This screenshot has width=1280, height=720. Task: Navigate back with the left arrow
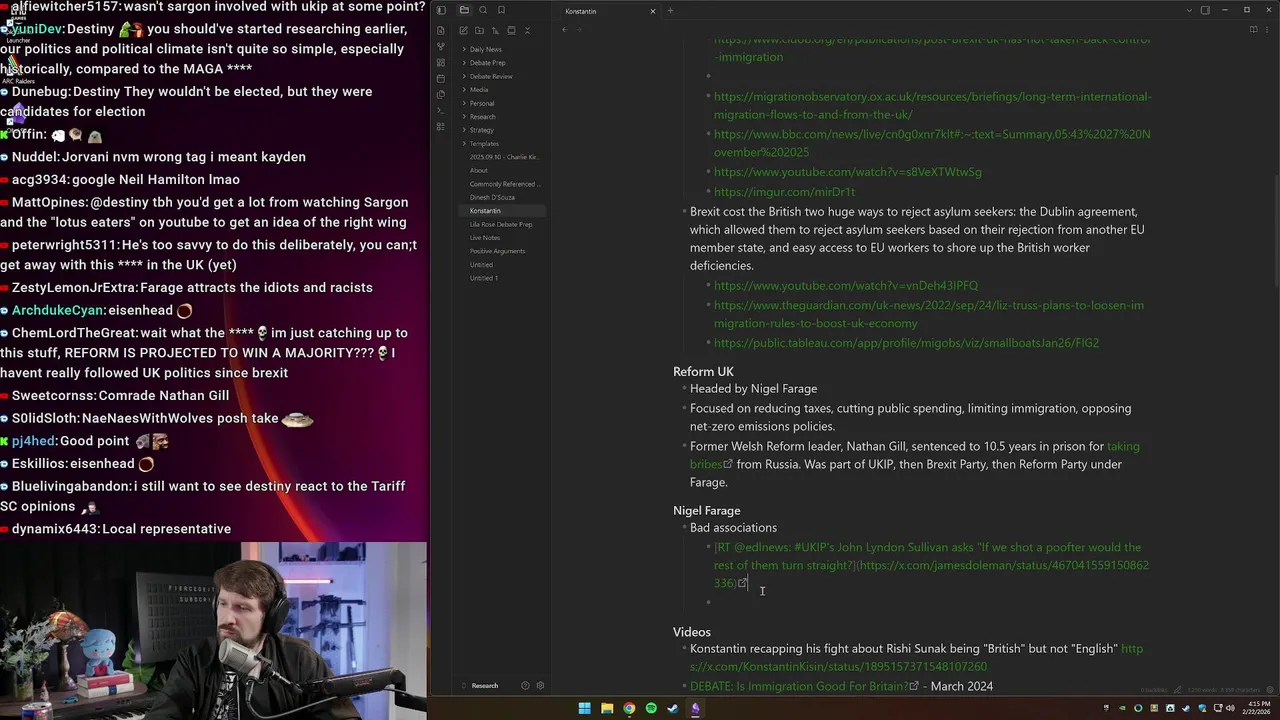tap(564, 30)
